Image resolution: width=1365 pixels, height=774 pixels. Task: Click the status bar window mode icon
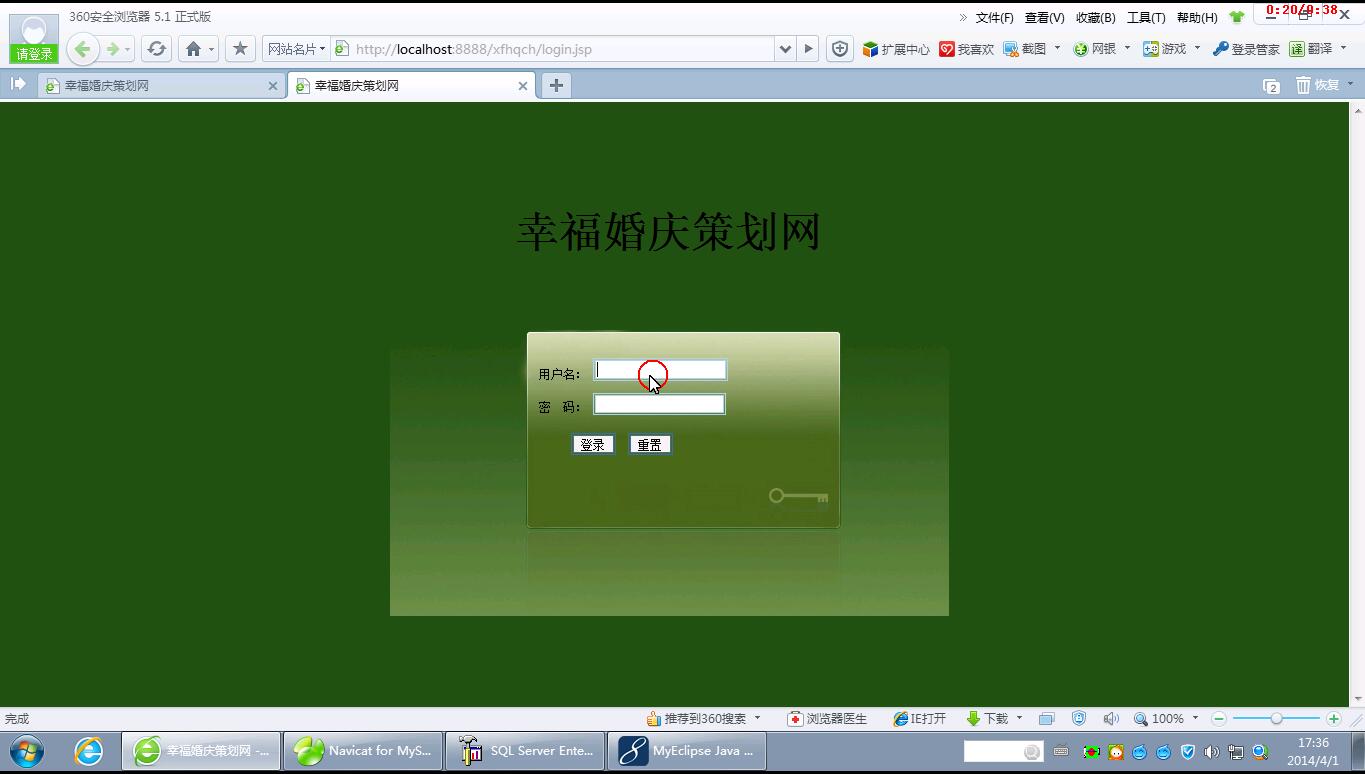(x=1047, y=719)
